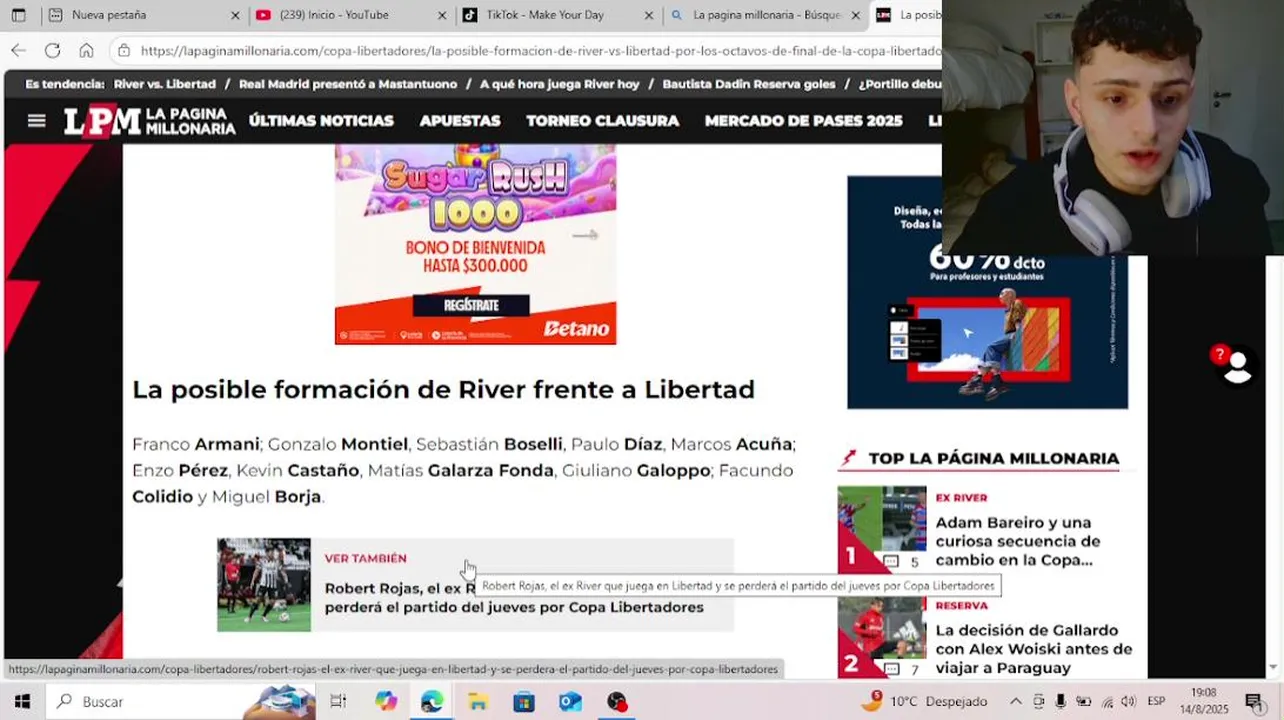Switch to La pagina millonaria search tab

click(x=756, y=15)
